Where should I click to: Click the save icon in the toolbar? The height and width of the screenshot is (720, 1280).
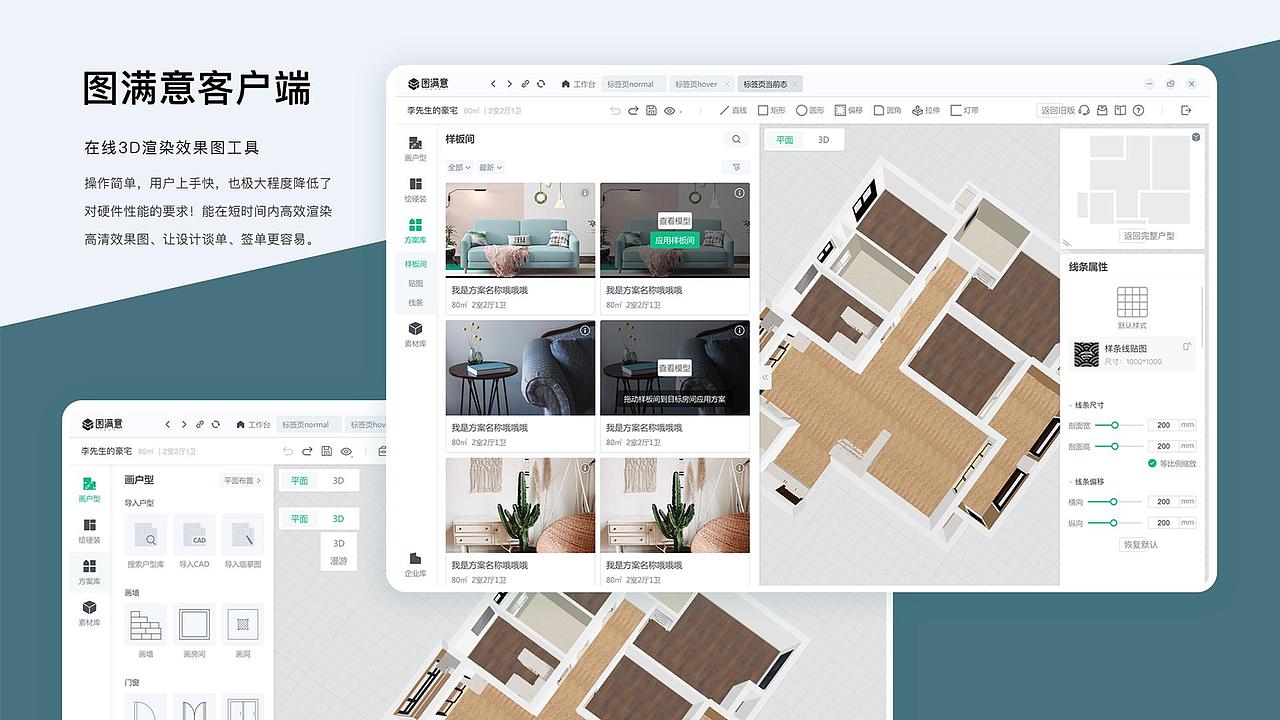(x=650, y=110)
